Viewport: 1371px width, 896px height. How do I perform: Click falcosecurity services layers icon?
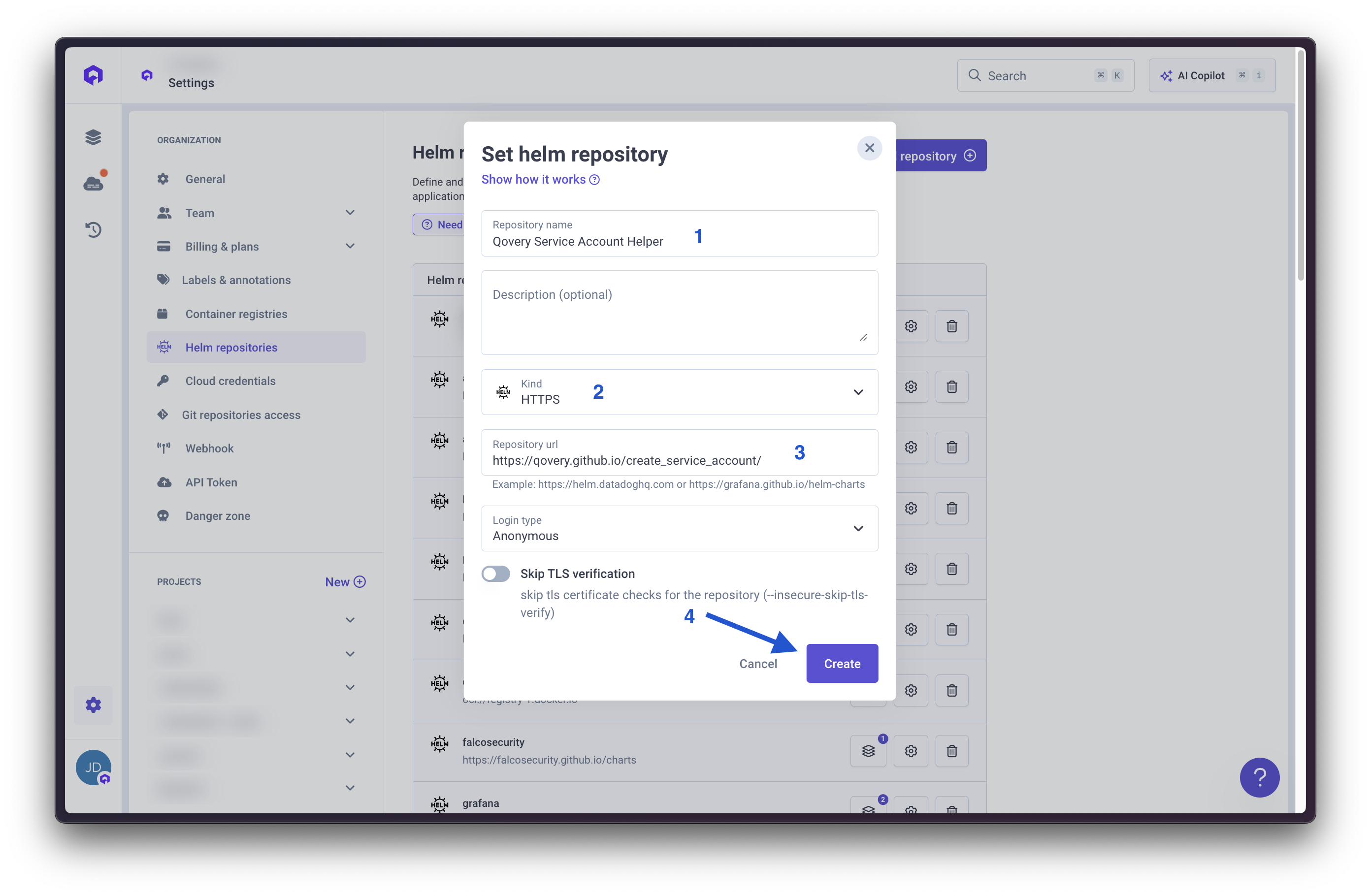pos(868,751)
